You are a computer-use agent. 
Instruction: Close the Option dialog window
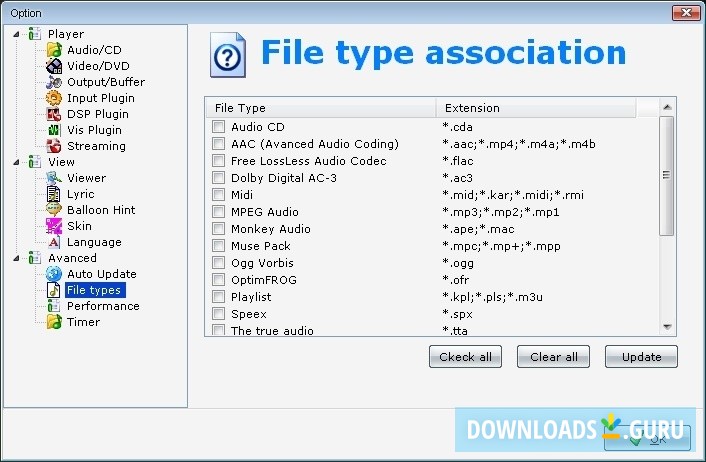click(x=686, y=13)
